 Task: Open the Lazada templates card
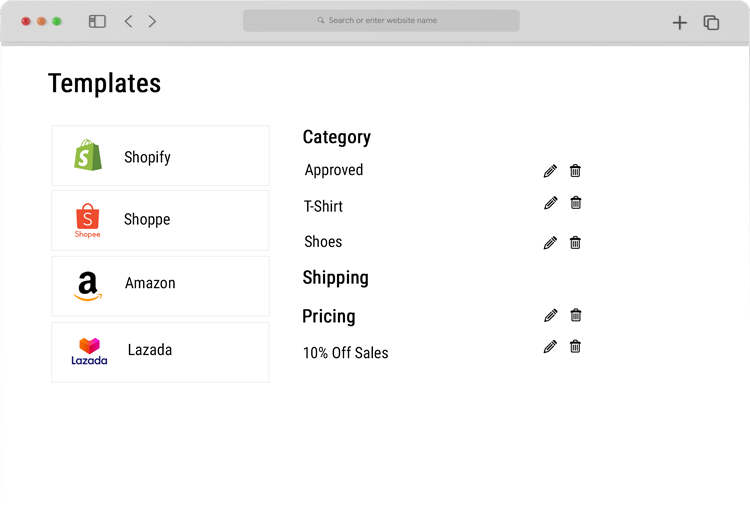pyautogui.click(x=160, y=352)
